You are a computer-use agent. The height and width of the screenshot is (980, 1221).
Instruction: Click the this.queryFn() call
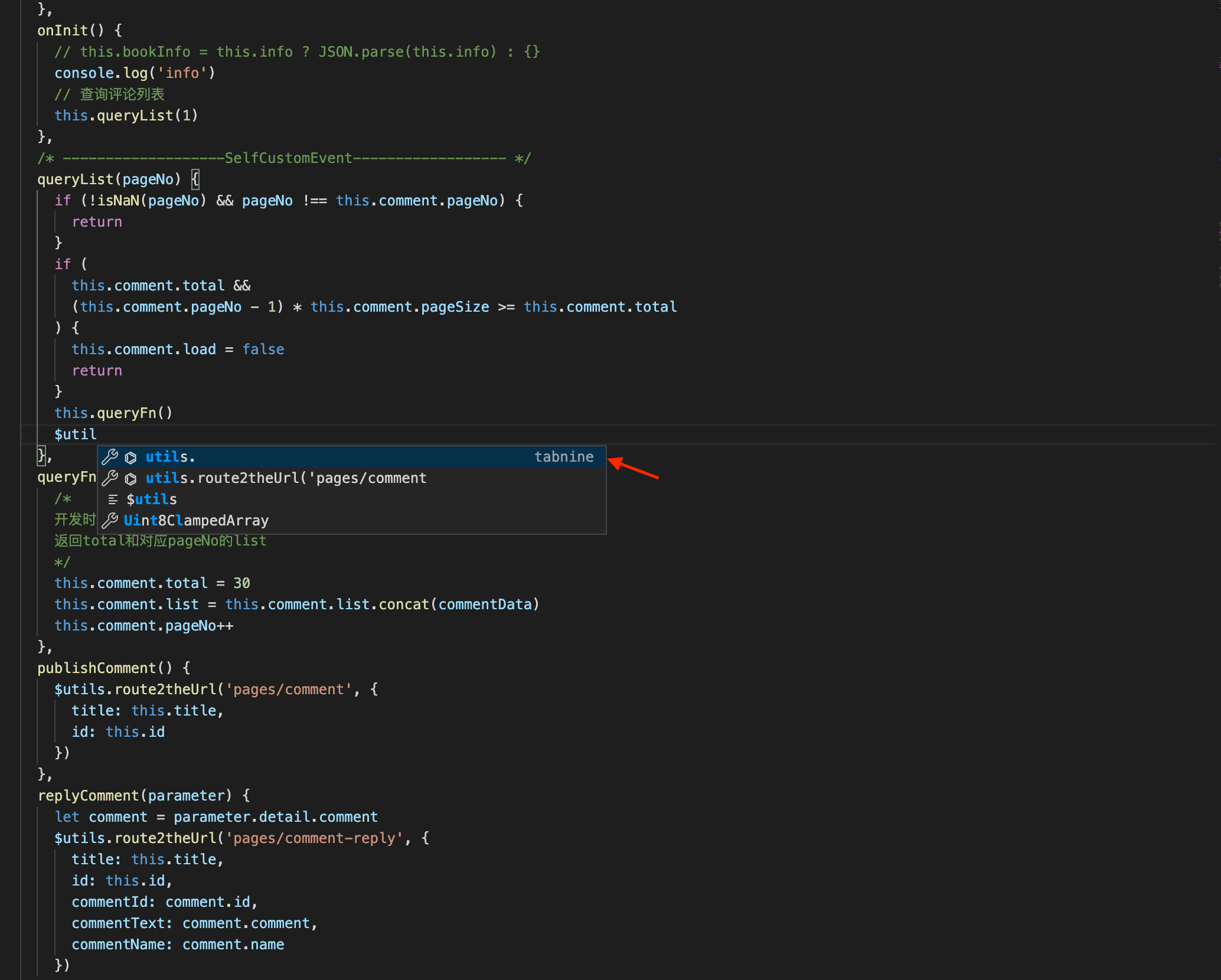[x=113, y=413]
